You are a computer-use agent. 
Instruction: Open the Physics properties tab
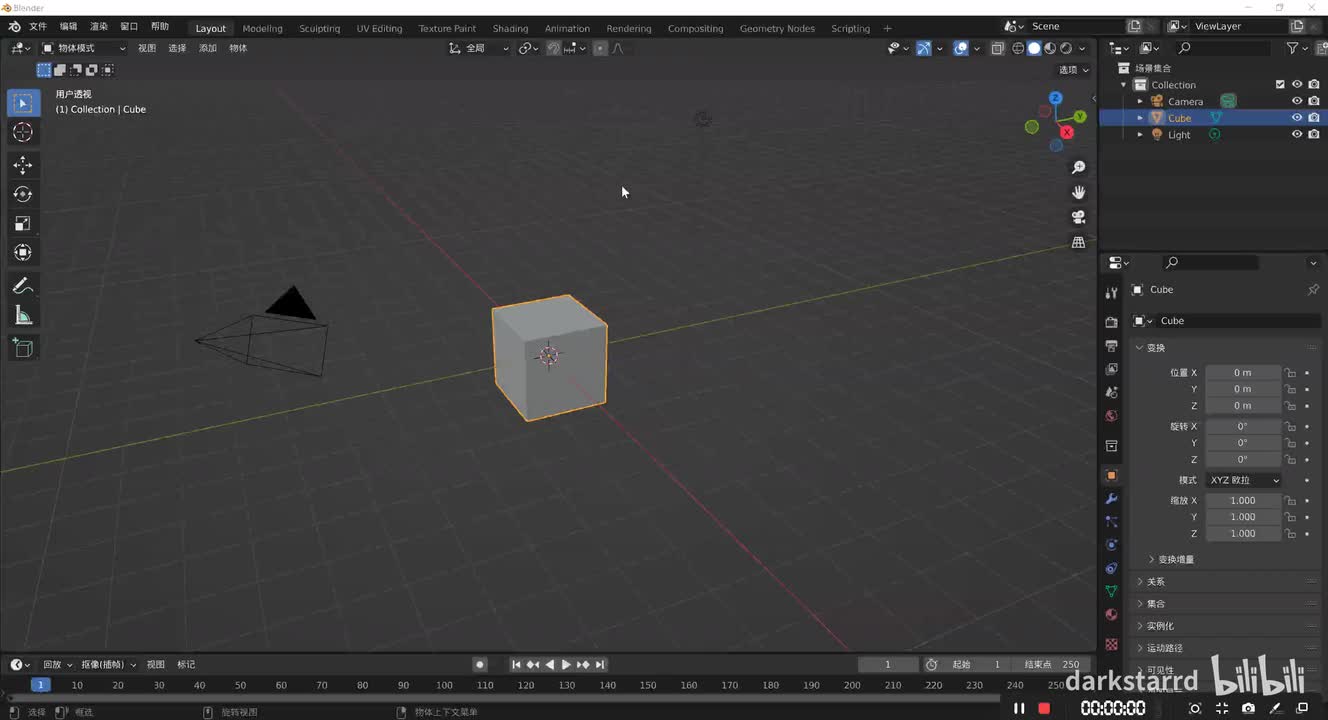point(1111,545)
